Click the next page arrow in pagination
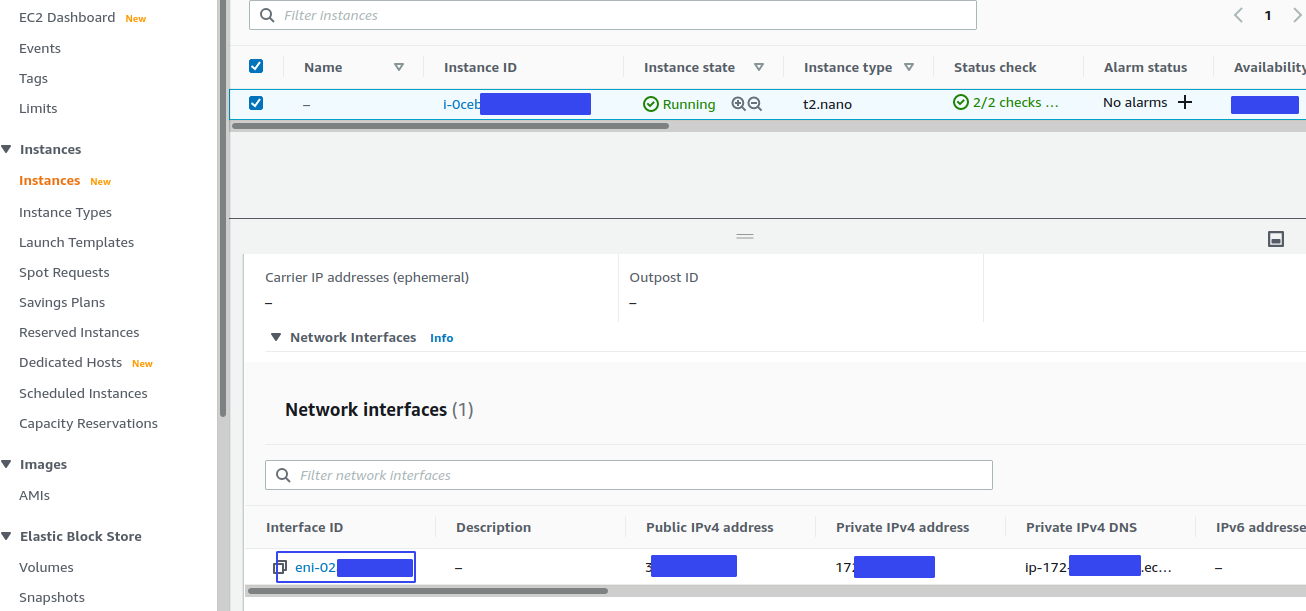The width and height of the screenshot is (1306, 611). coord(1297,15)
